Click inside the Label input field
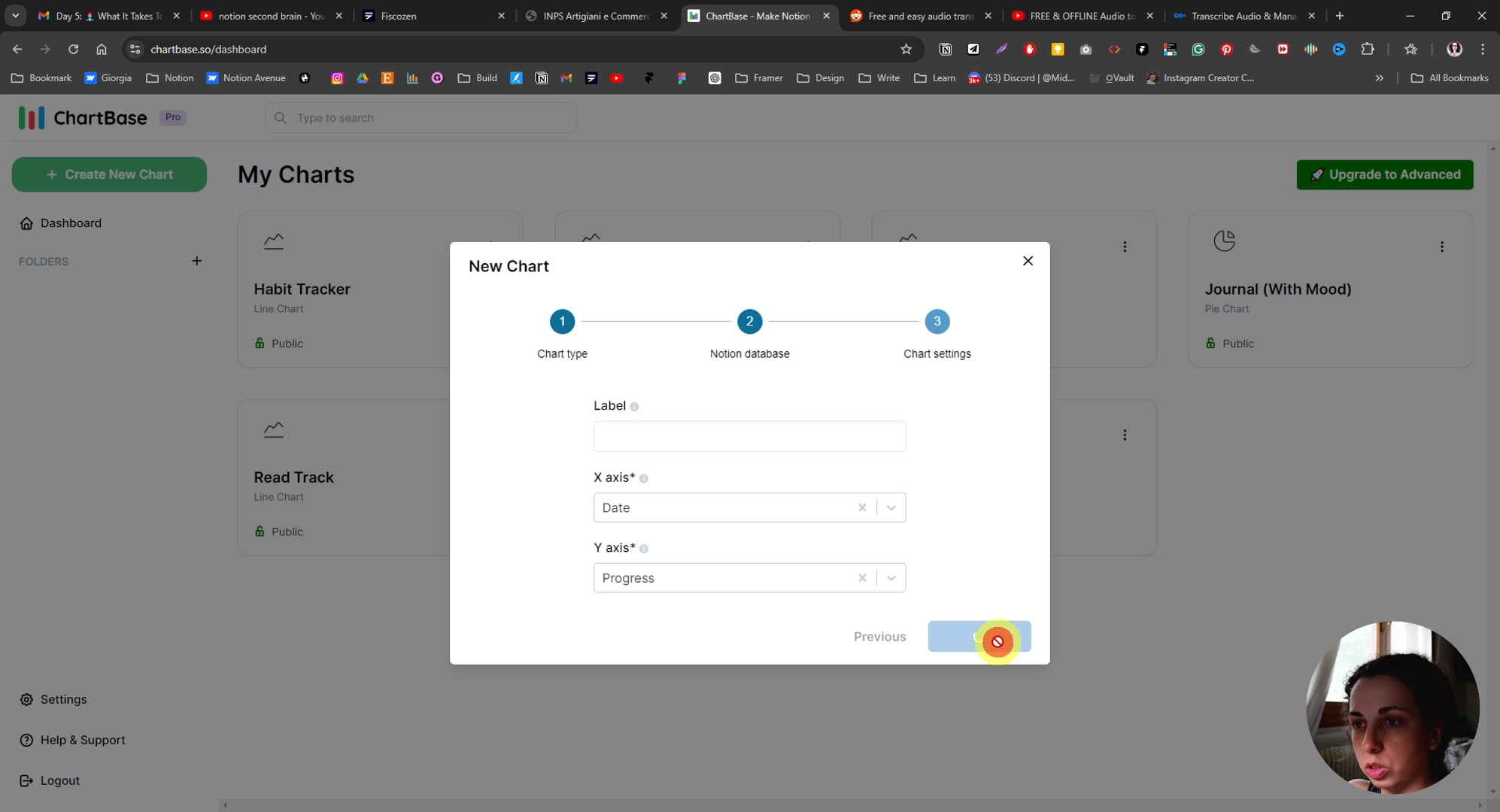This screenshot has height=812, width=1500. pos(749,436)
